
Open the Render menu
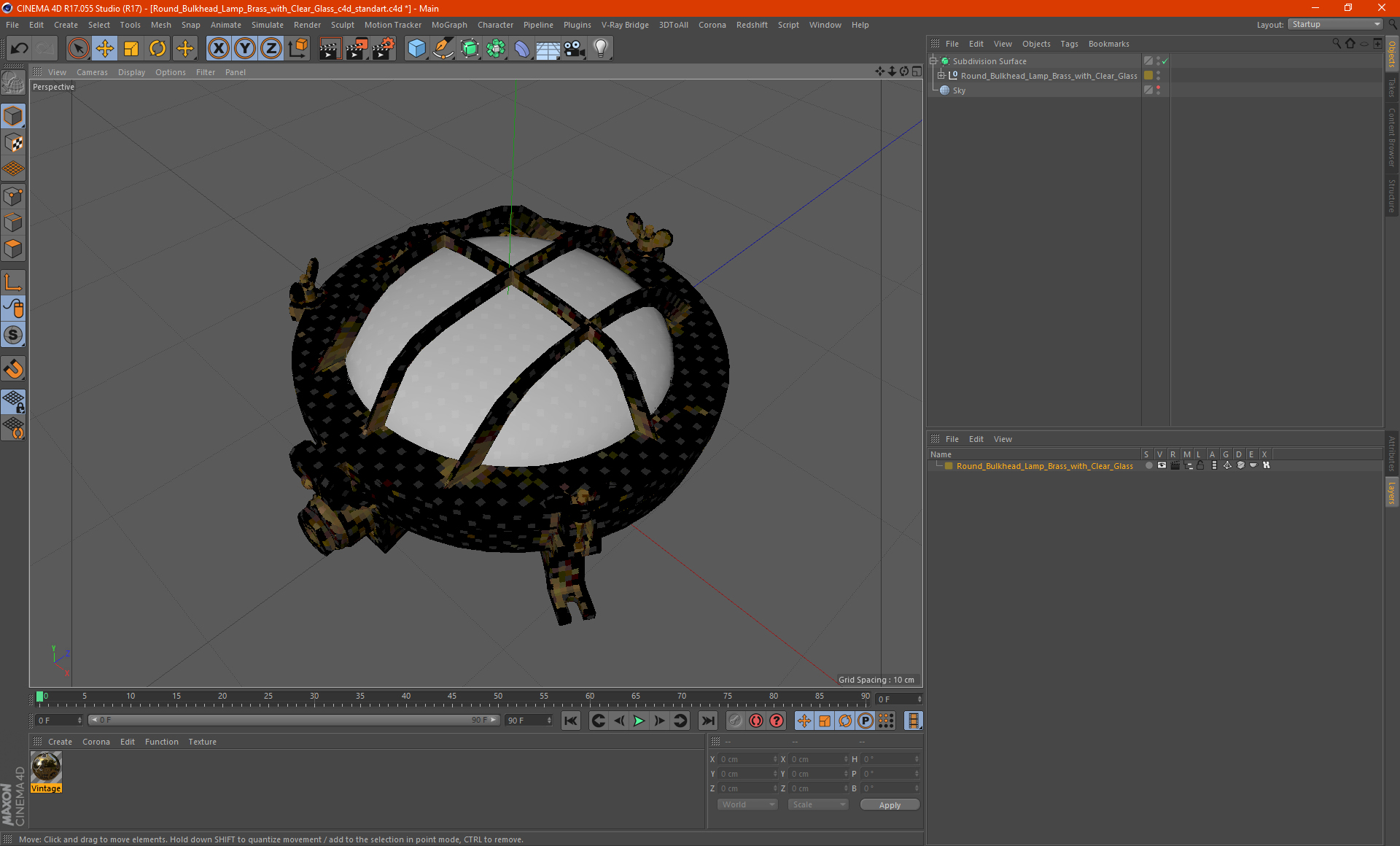coord(307,25)
